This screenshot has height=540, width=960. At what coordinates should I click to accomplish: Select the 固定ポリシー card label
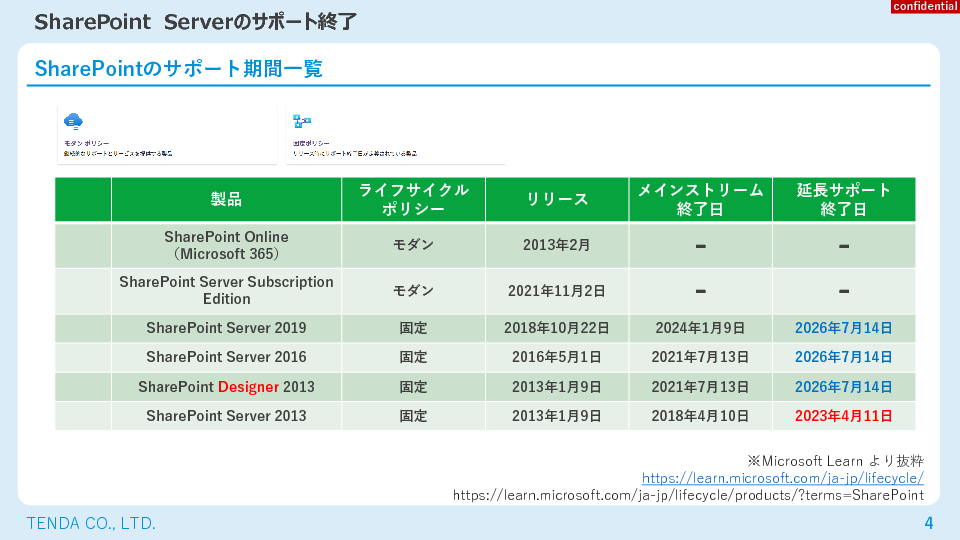311,144
